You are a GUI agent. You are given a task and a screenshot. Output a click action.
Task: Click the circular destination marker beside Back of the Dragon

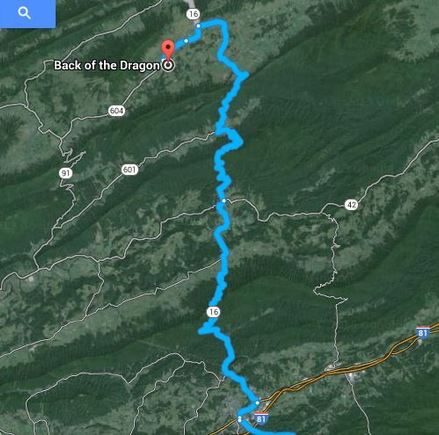168,66
